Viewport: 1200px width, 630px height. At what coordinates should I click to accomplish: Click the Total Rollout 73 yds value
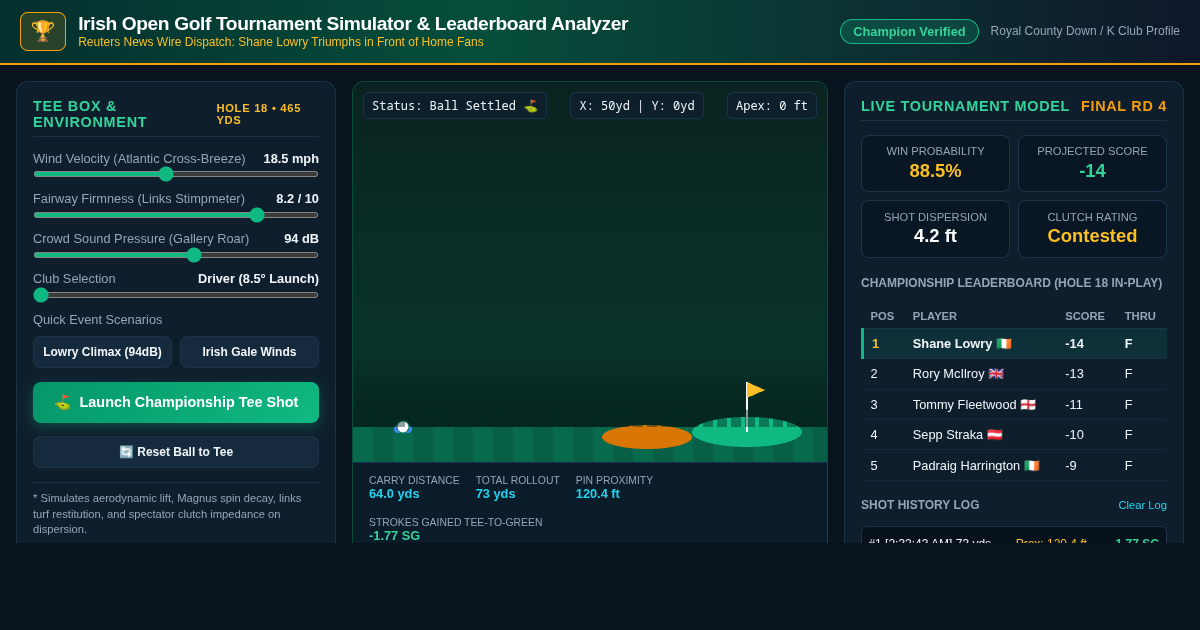[x=496, y=494]
